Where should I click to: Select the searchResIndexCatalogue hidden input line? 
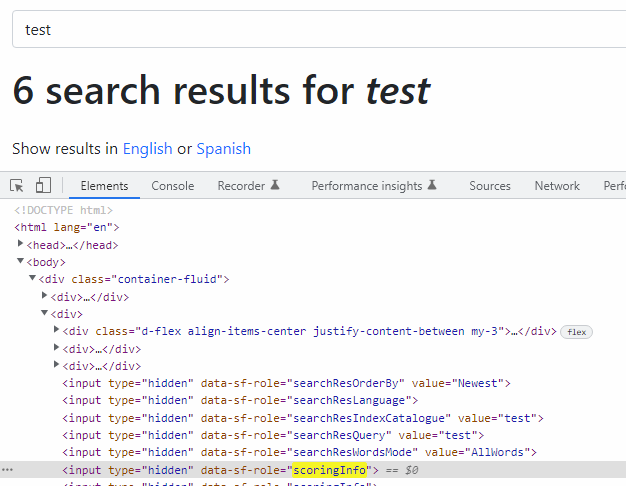[x=303, y=418]
